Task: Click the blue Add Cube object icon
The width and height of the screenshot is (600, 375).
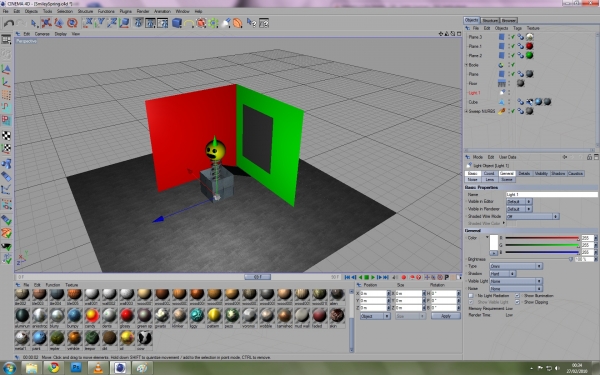Action: click(176, 23)
